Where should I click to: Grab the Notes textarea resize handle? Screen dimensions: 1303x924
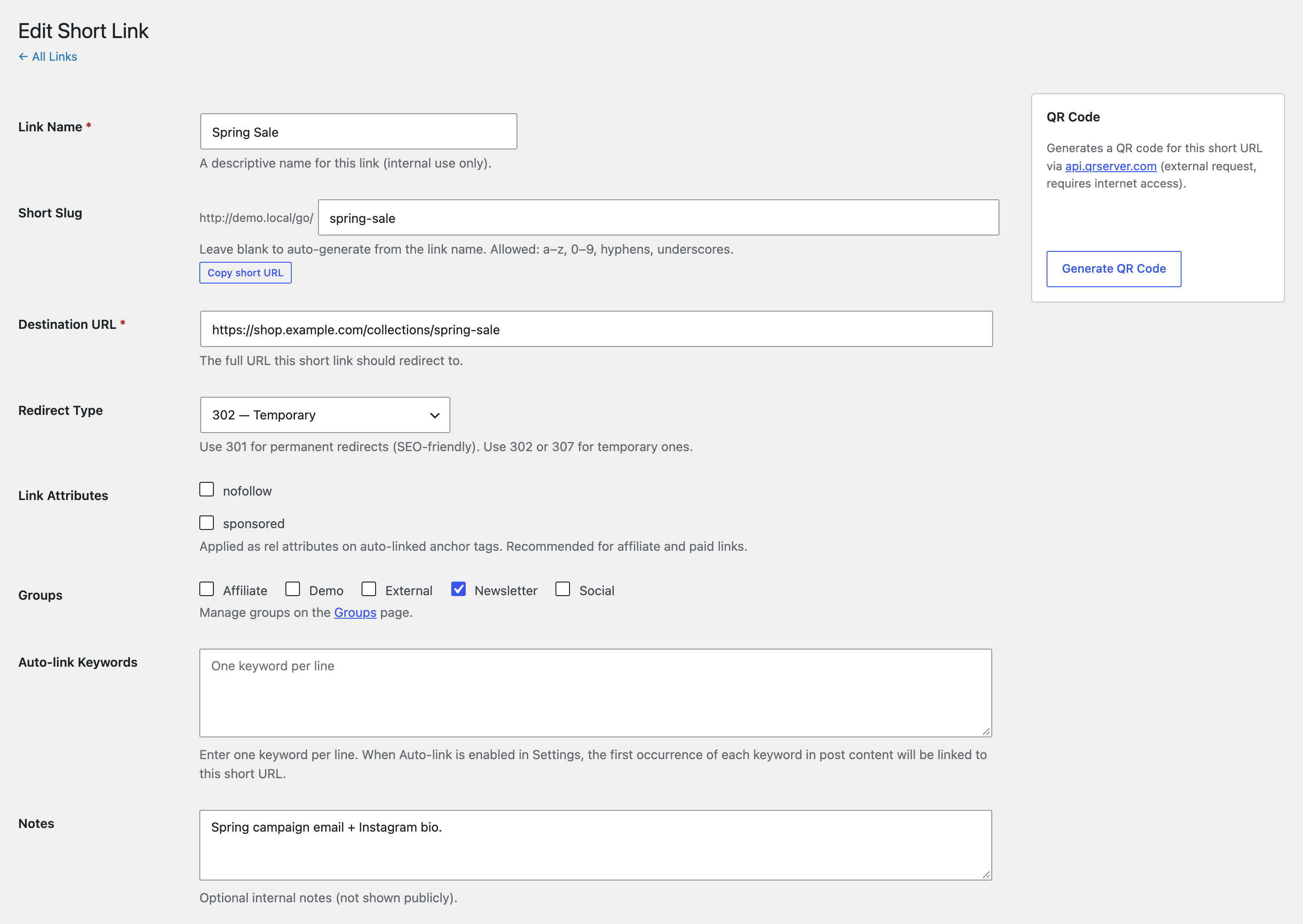click(x=986, y=875)
